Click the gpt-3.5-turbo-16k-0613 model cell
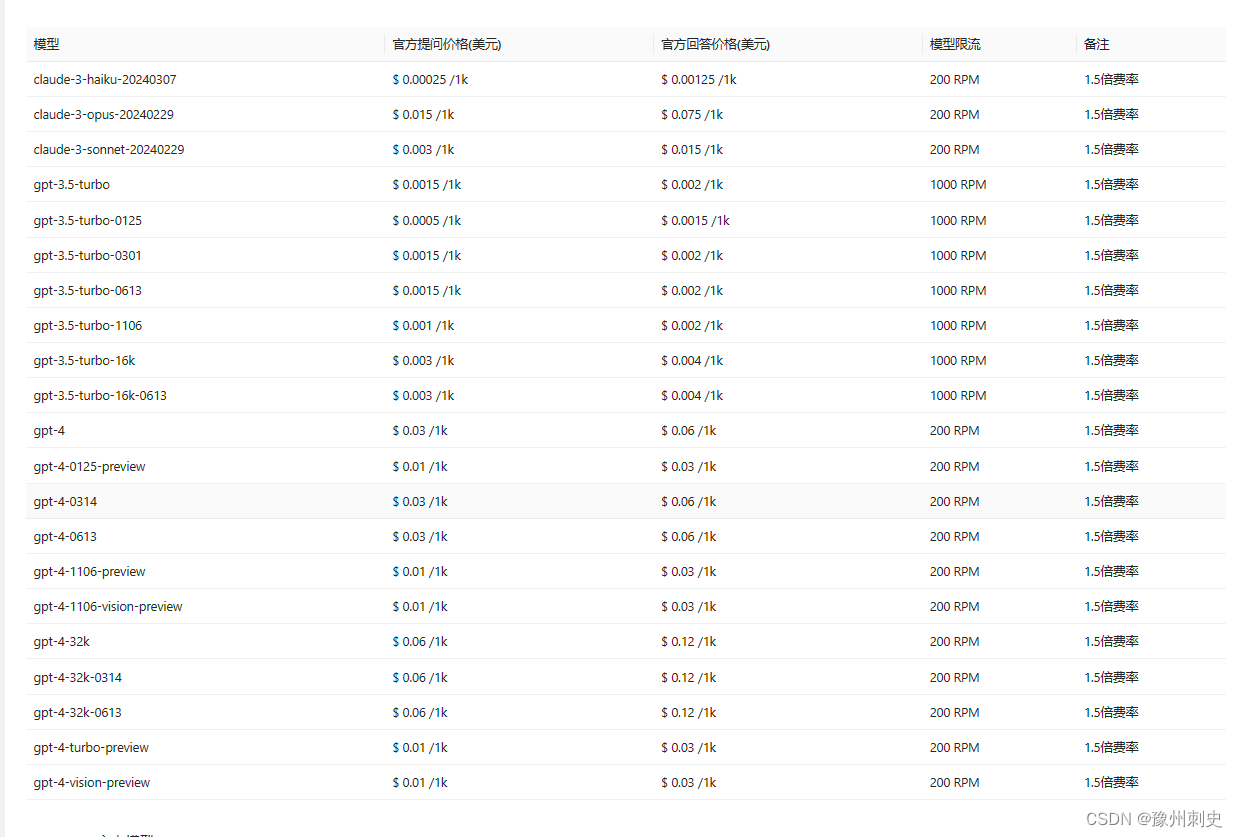1238x837 pixels. (100, 395)
